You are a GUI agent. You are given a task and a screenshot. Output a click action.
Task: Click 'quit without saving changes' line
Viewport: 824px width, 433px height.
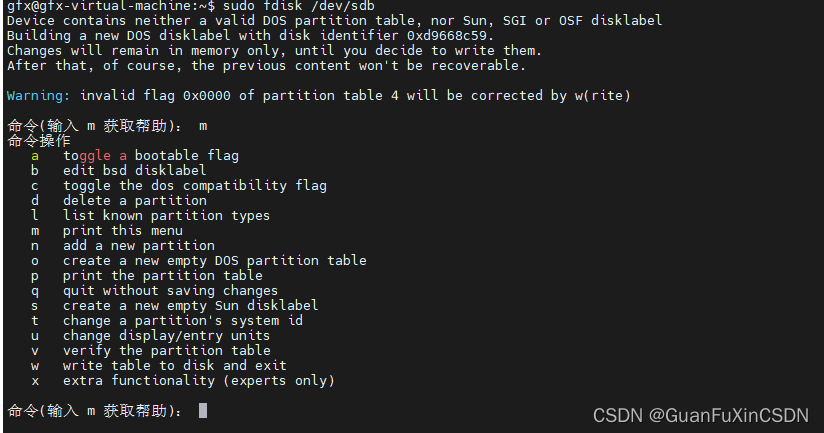170,290
